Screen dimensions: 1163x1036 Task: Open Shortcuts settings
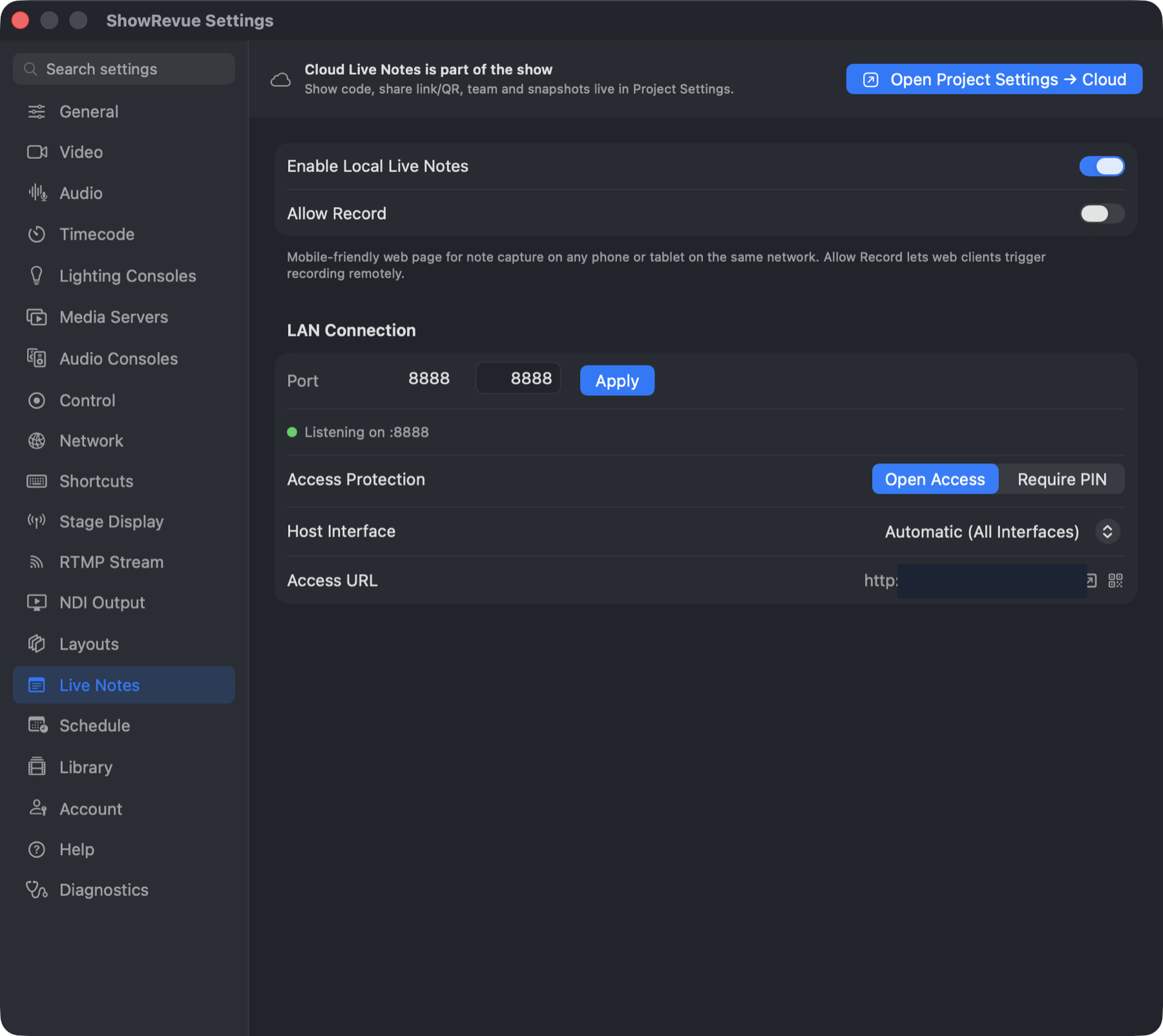coord(123,481)
